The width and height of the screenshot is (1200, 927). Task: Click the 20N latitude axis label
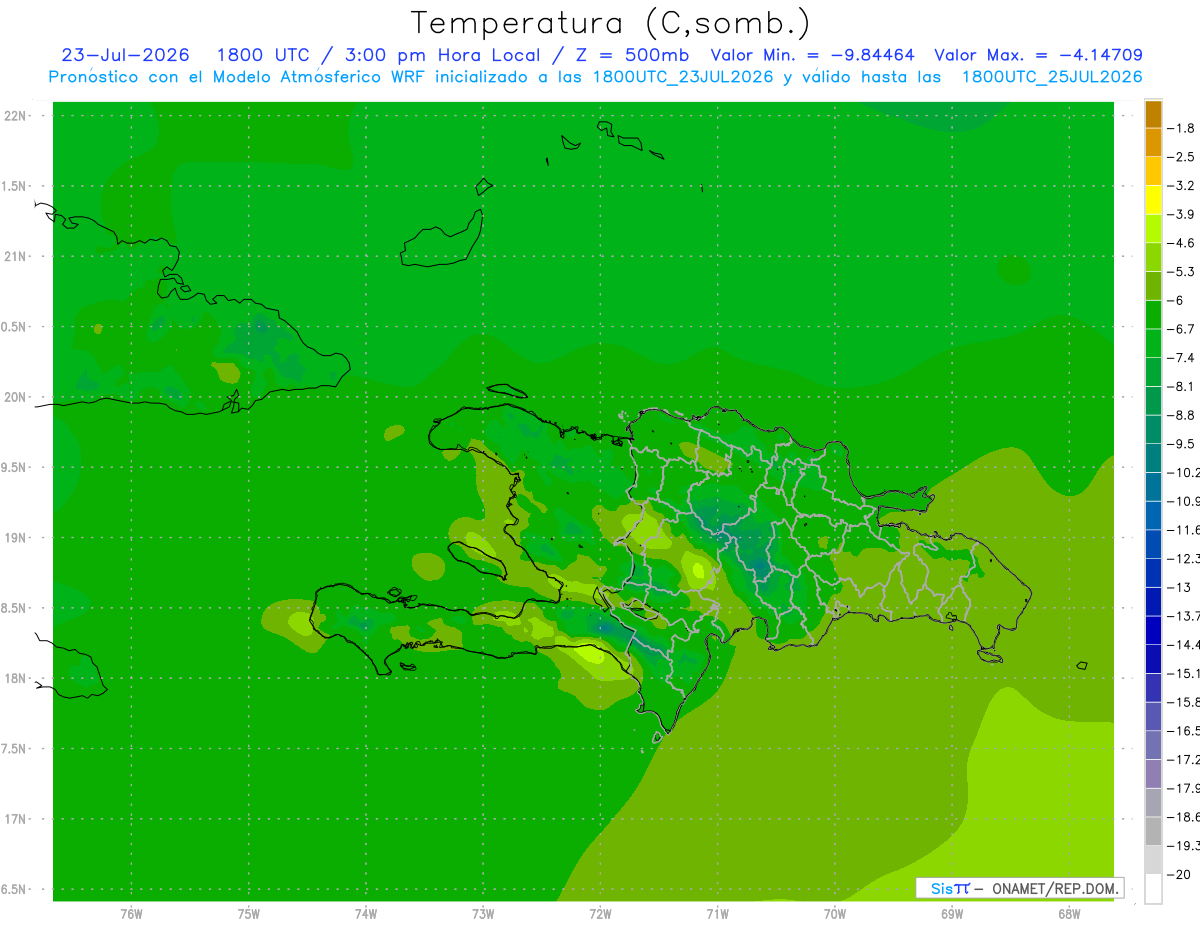click(16, 397)
